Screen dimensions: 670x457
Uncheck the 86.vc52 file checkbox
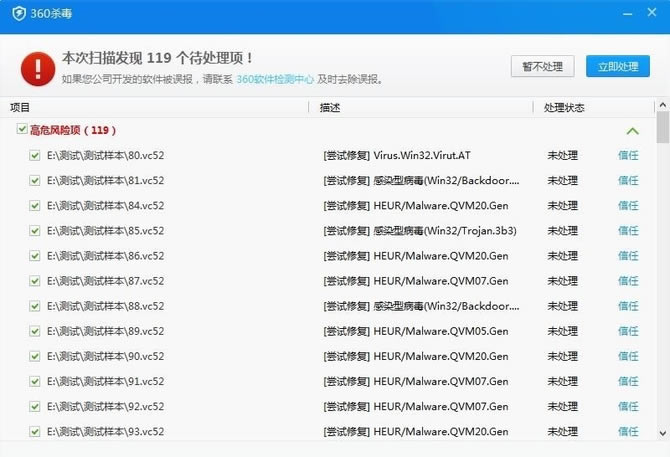coord(35,256)
